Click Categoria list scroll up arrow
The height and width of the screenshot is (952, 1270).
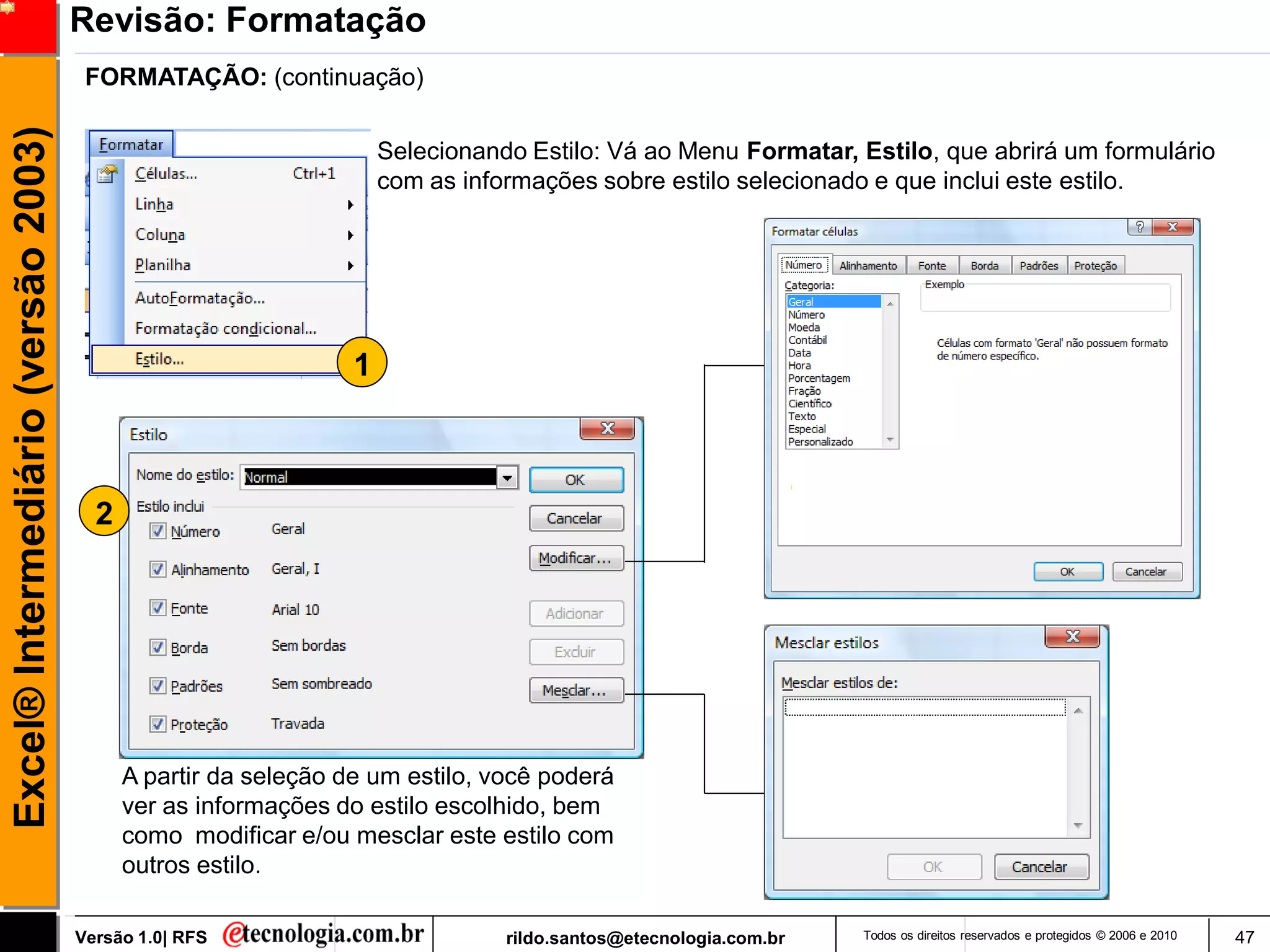click(890, 303)
